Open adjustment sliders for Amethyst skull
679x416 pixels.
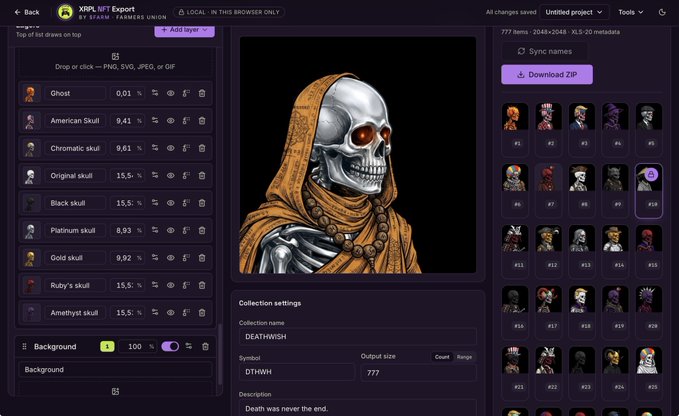point(155,313)
